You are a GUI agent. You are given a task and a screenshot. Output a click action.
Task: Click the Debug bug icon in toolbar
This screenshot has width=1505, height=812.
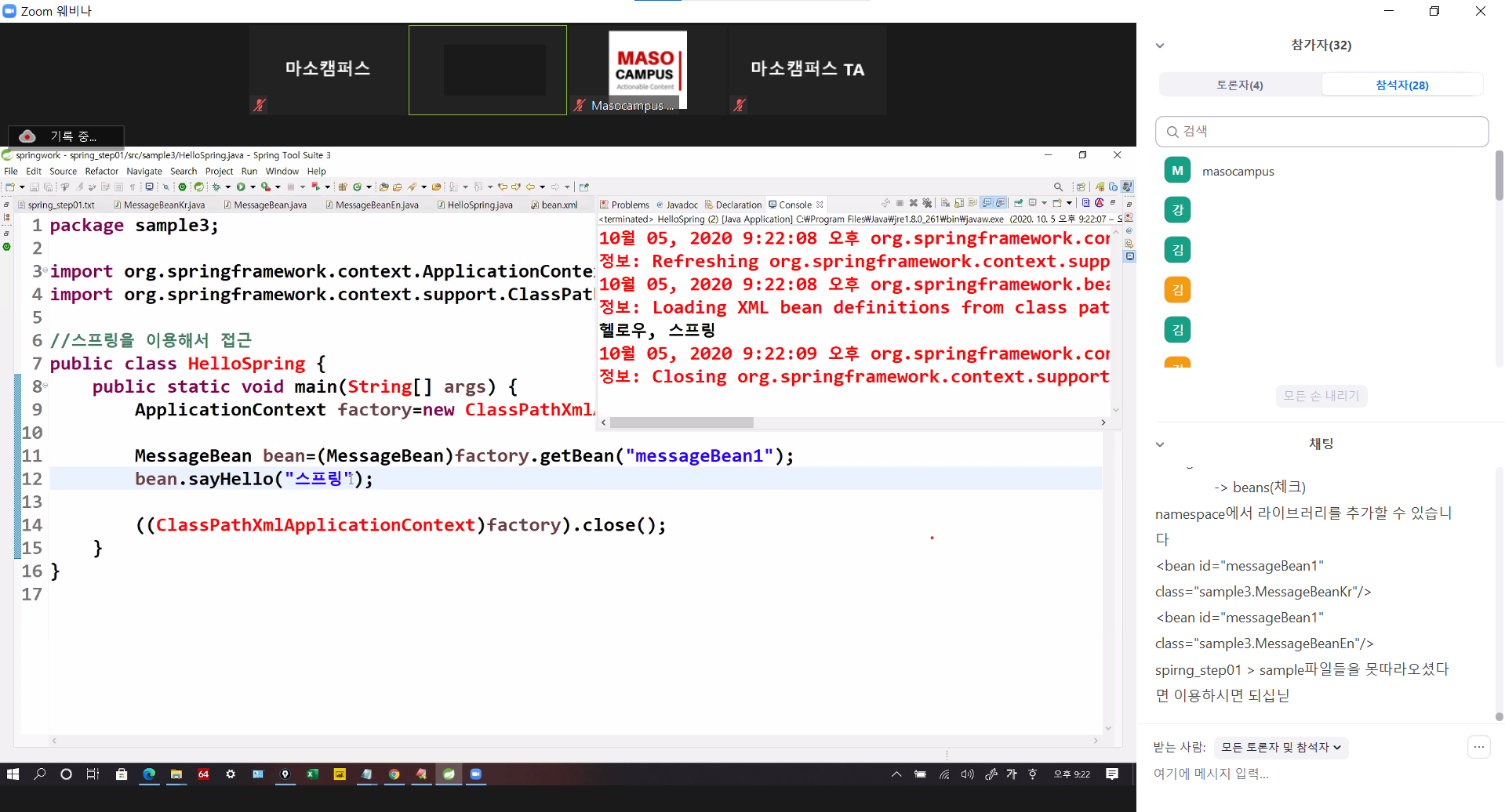pos(216,187)
